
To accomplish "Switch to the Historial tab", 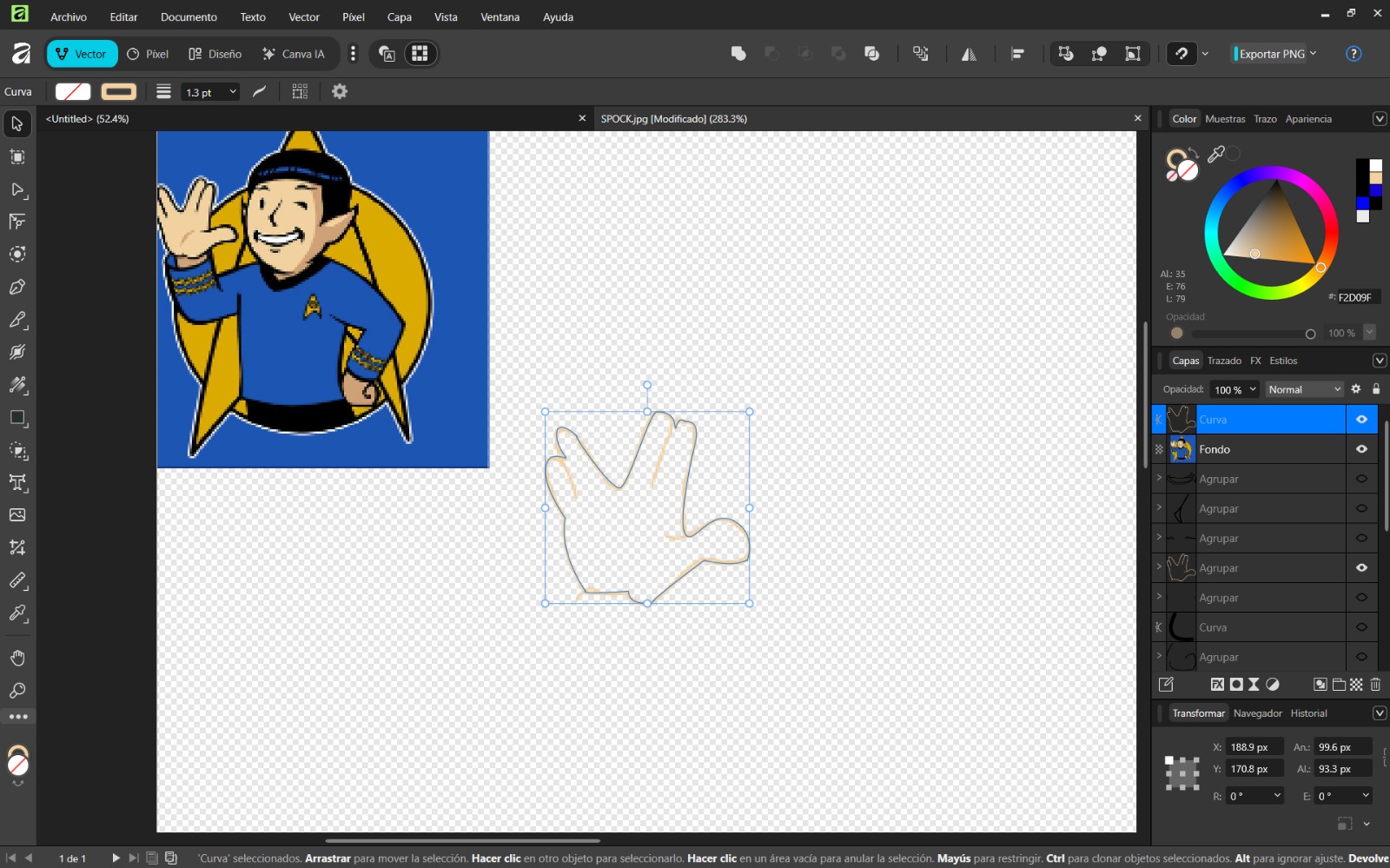I will pos(1308,713).
